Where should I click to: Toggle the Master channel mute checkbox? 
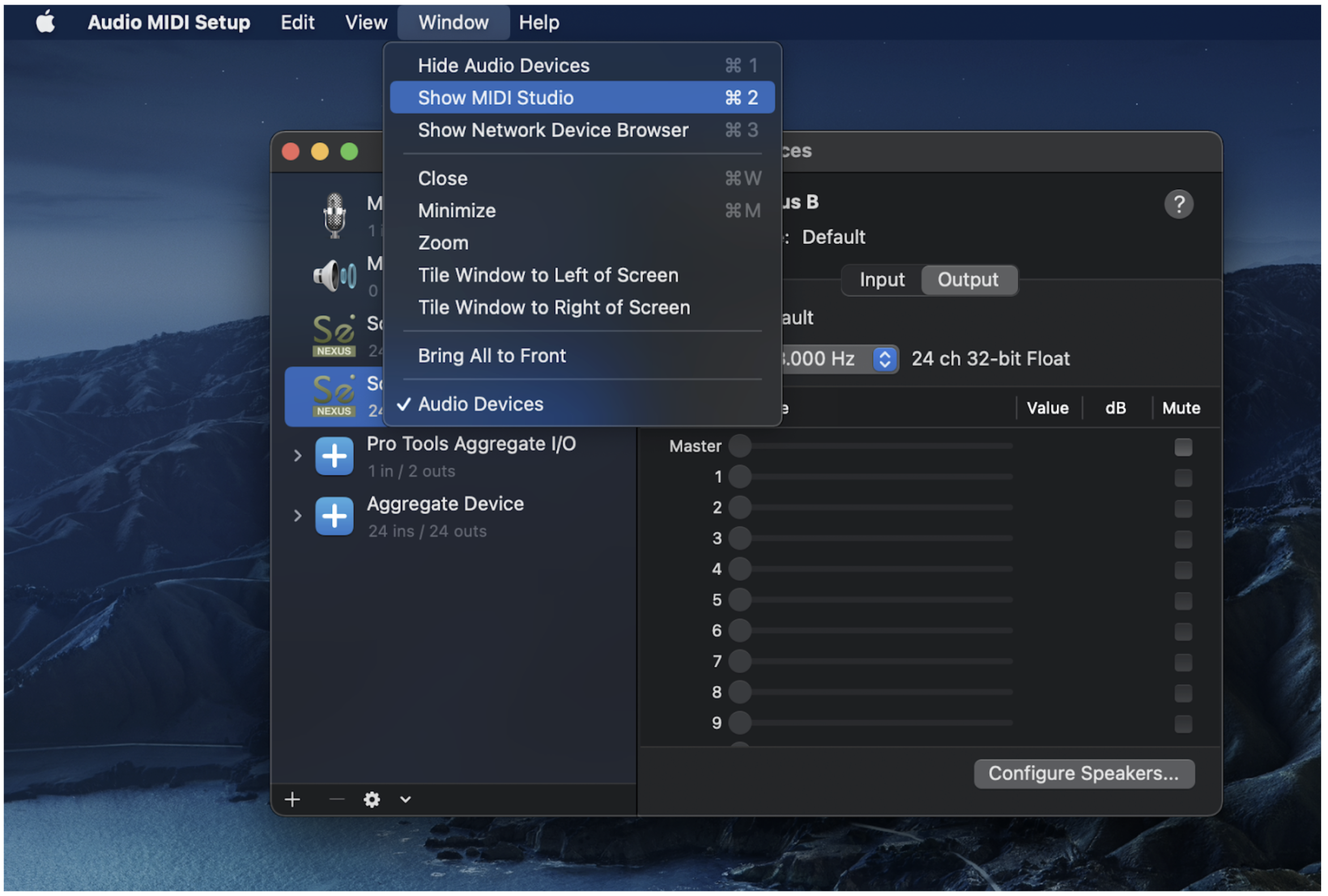tap(1183, 447)
